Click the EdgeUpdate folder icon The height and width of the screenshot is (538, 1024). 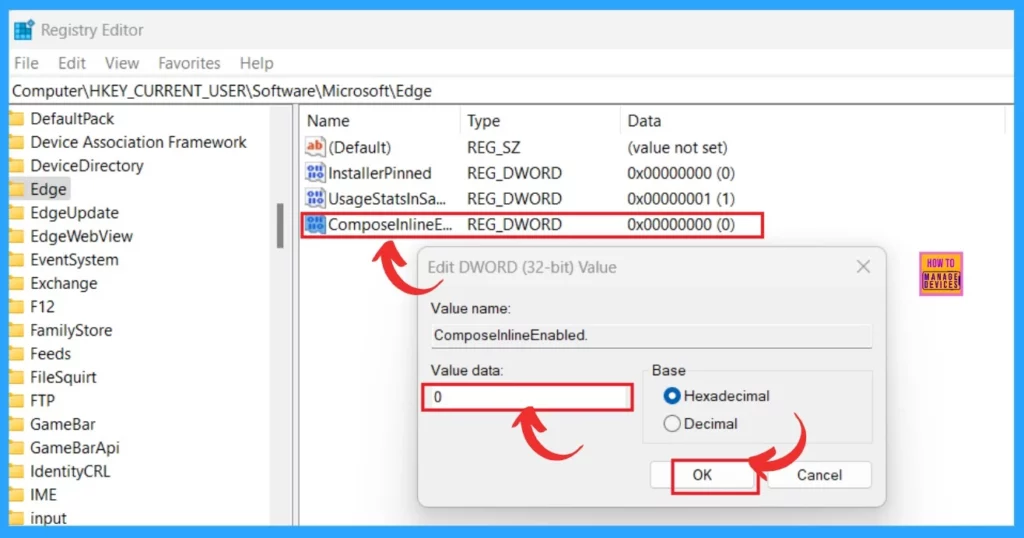(16, 213)
